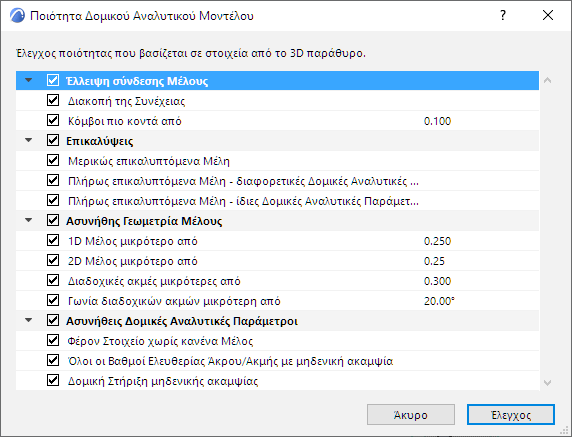Edit the 0.300 consecutive edges value
The width and height of the screenshot is (572, 437).
(x=437, y=281)
